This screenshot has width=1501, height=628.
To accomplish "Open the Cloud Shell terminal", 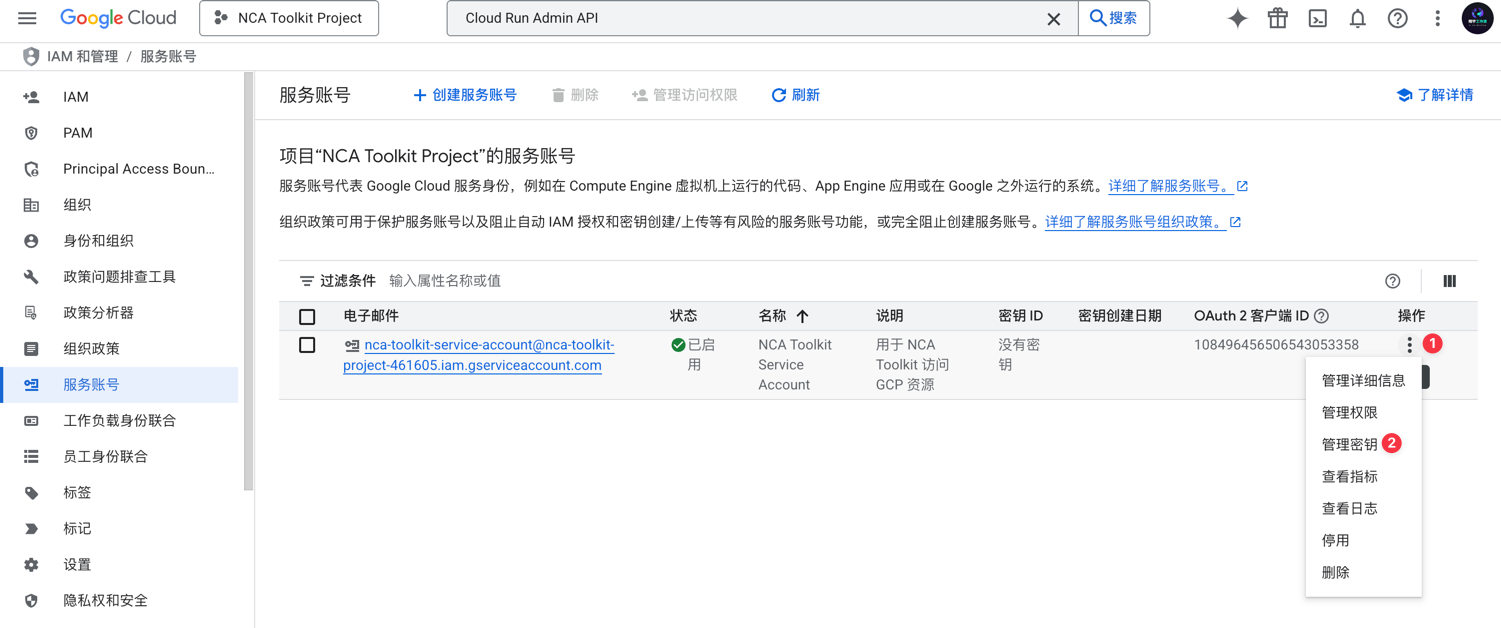I will [1317, 17].
